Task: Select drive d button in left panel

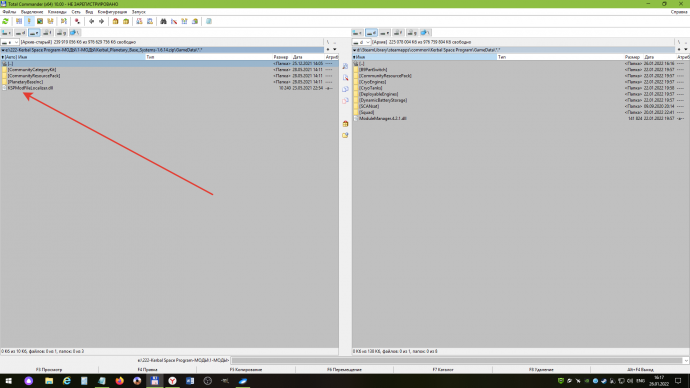Action: [x=20, y=33]
